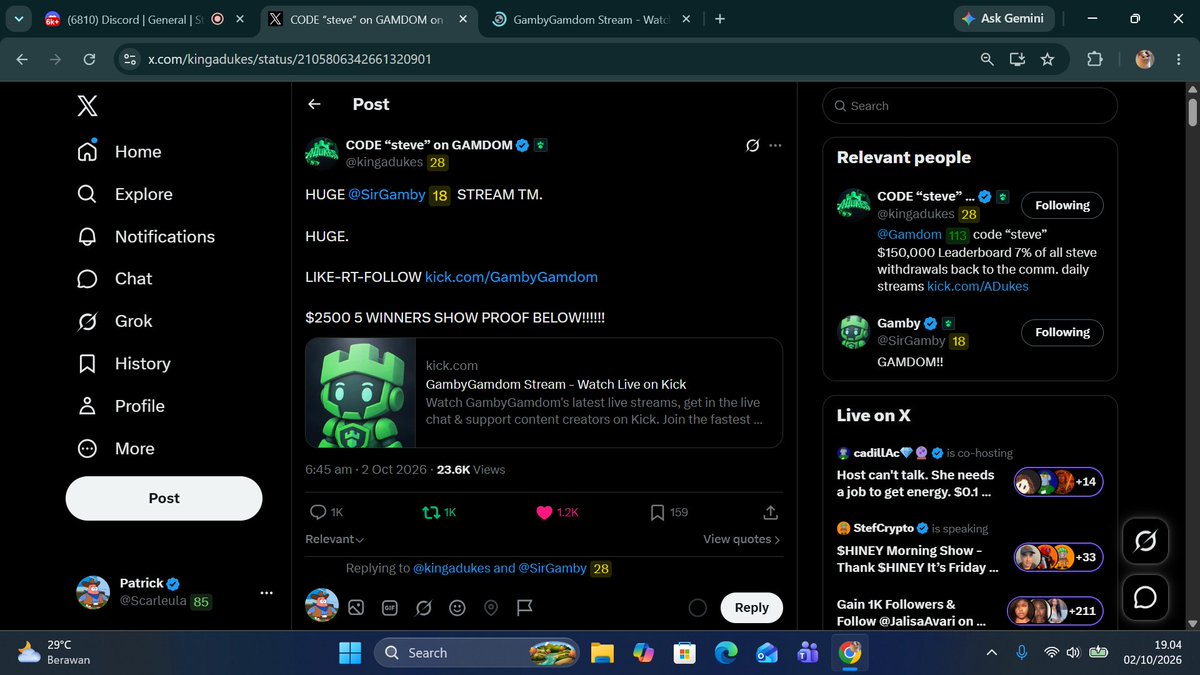Click the Grok icon in reply composer
Image resolution: width=1200 pixels, height=675 pixels.
(x=423, y=607)
